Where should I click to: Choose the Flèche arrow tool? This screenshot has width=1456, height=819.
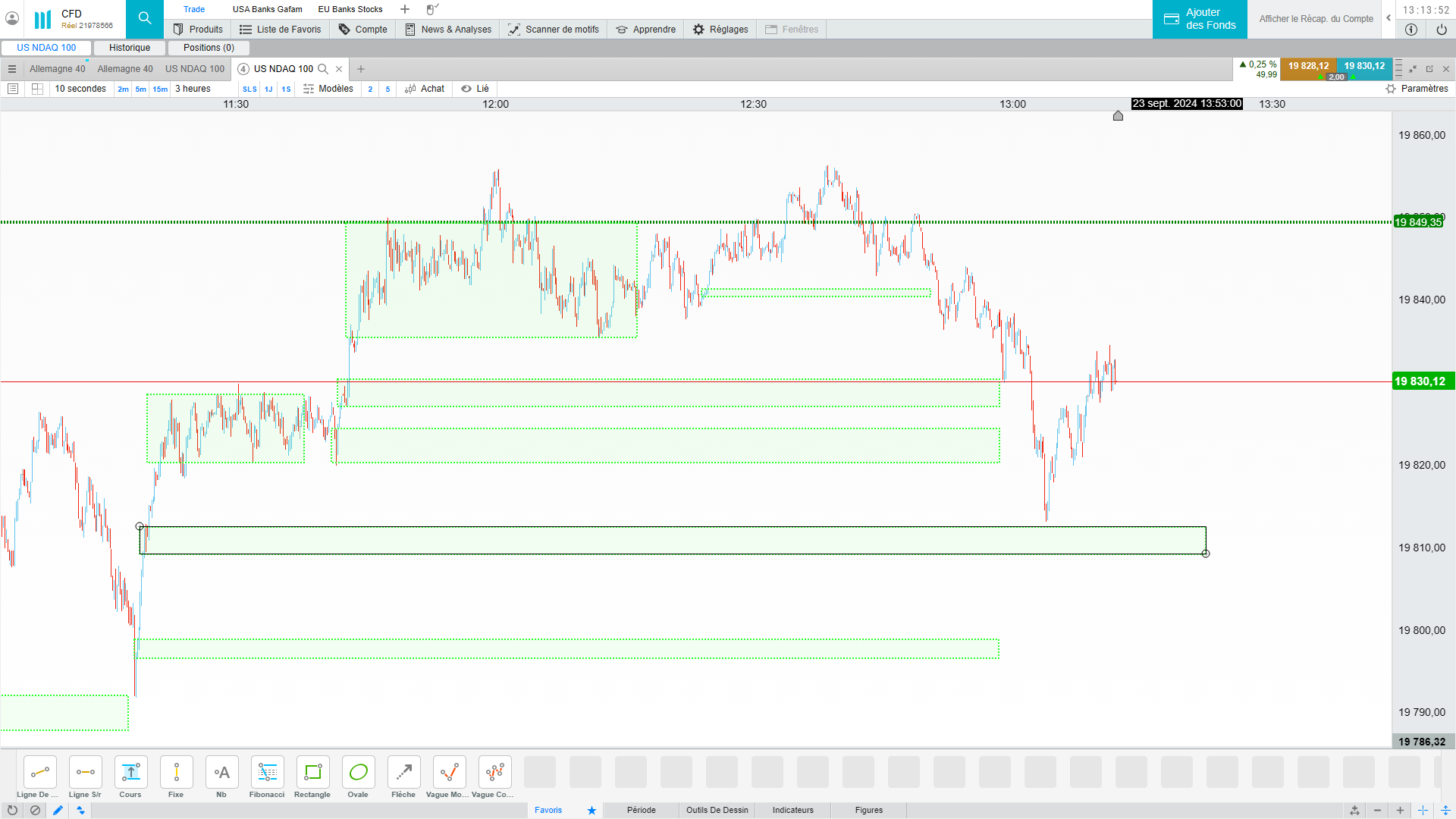[403, 773]
